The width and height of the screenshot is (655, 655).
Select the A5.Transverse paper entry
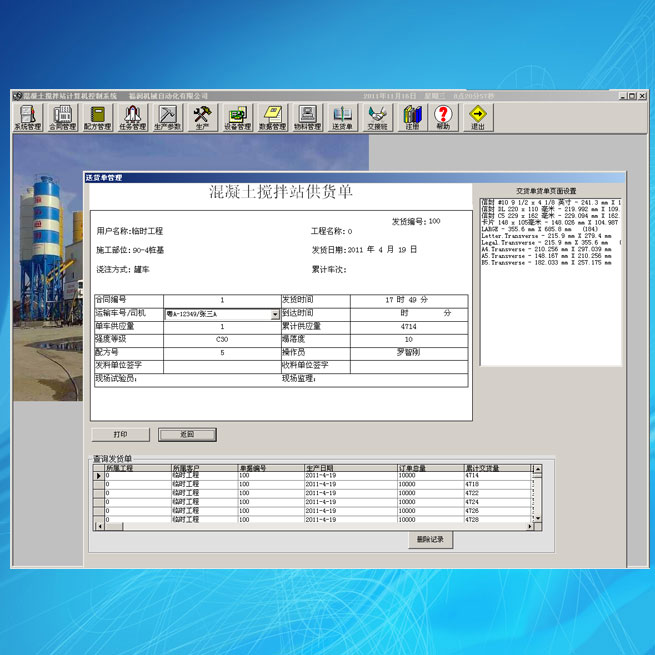click(x=551, y=256)
